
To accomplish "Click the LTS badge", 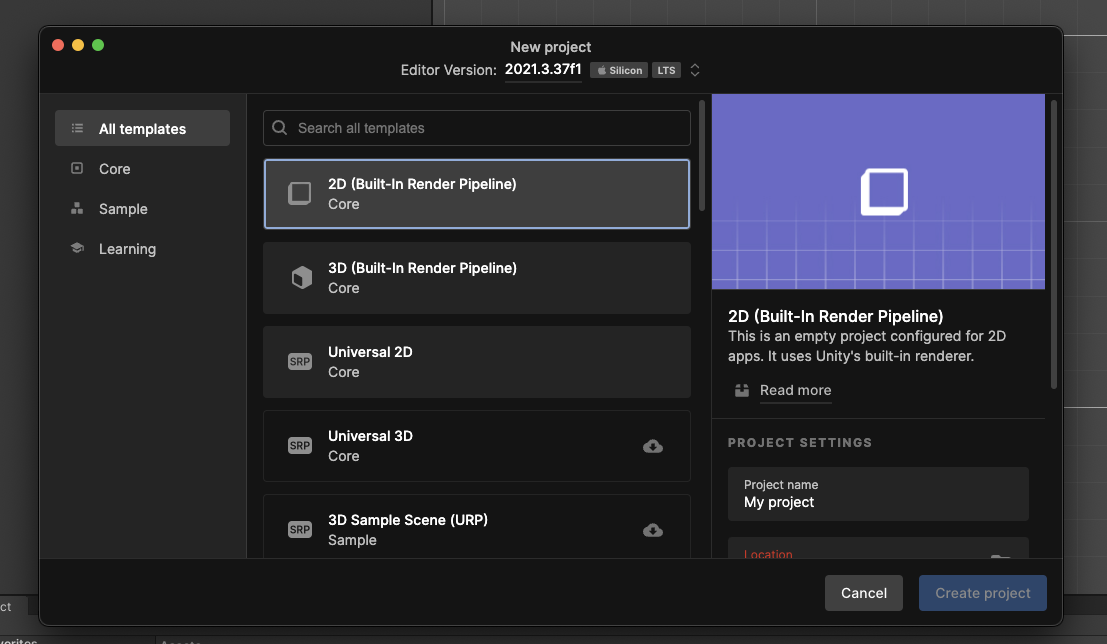I will pos(666,71).
